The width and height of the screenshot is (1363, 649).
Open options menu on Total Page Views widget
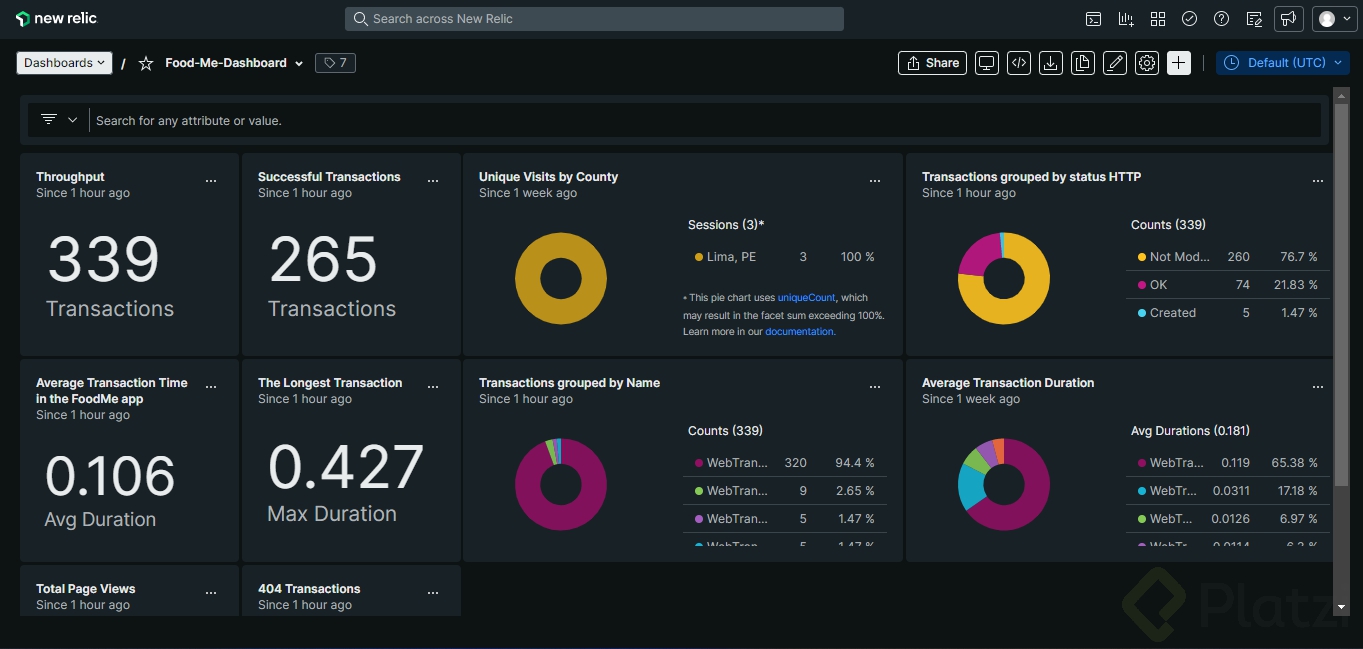(x=211, y=593)
